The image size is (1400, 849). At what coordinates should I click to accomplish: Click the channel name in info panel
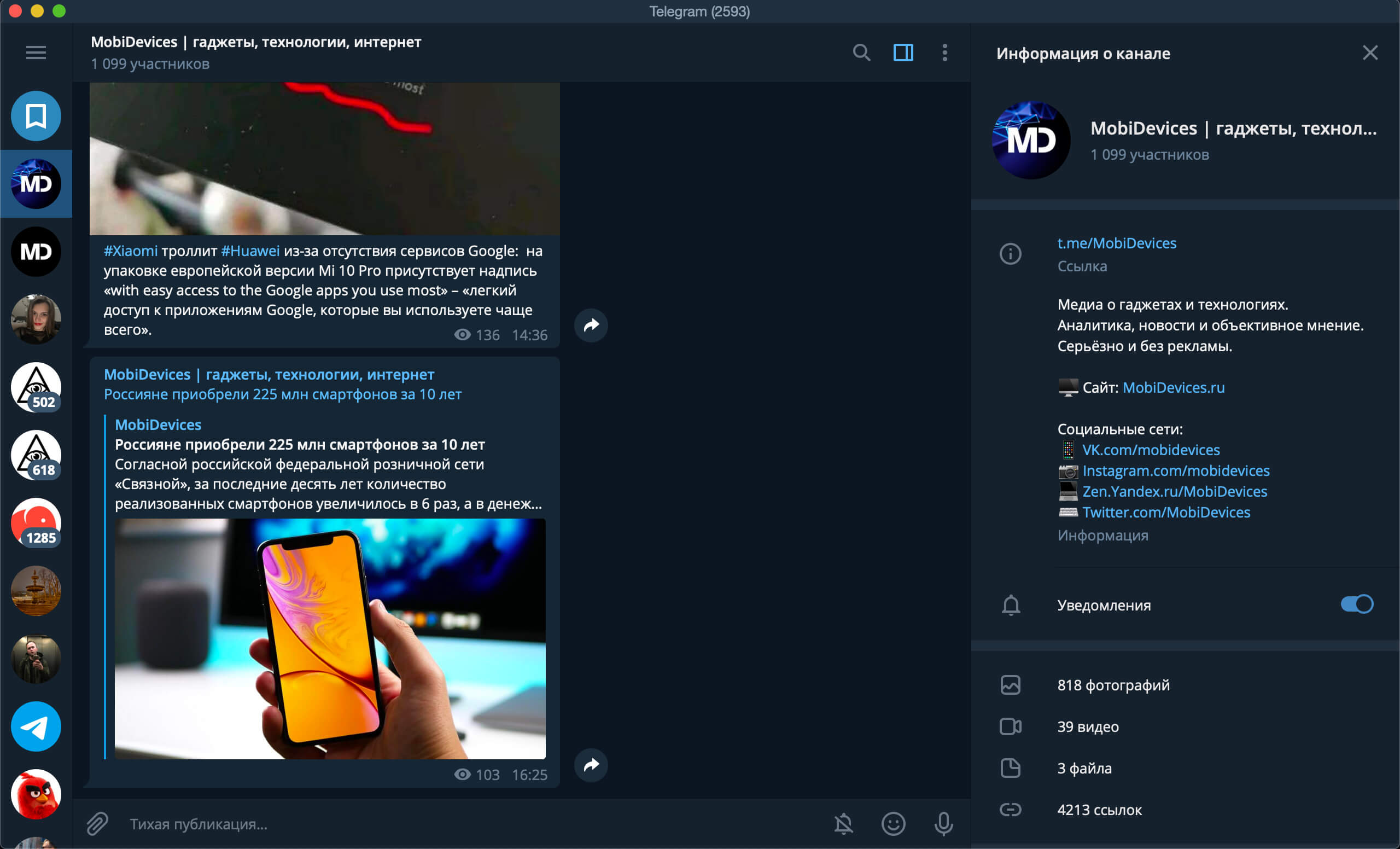(1233, 129)
